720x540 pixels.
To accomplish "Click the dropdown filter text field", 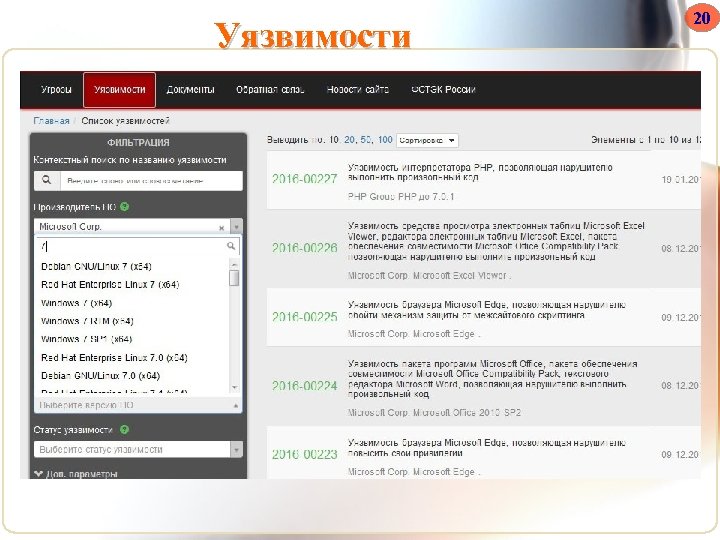I will (x=138, y=246).
